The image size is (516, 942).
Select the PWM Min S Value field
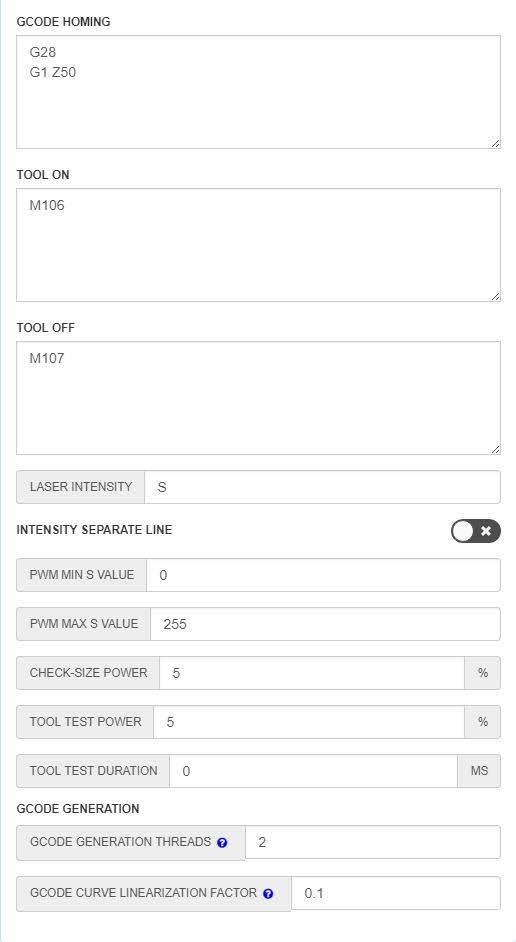(x=323, y=575)
